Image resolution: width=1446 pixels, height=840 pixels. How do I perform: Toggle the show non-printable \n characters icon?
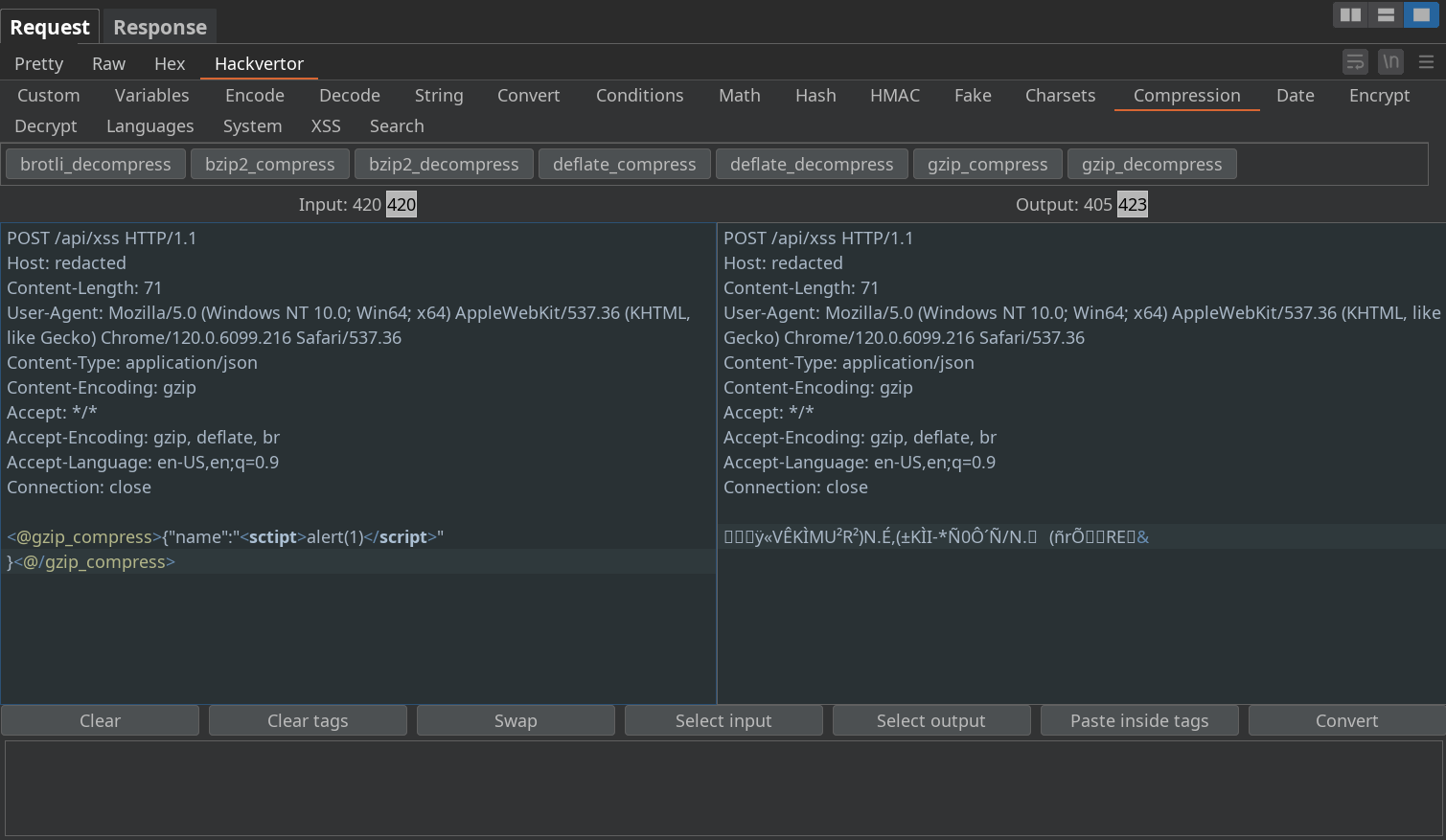click(1390, 62)
